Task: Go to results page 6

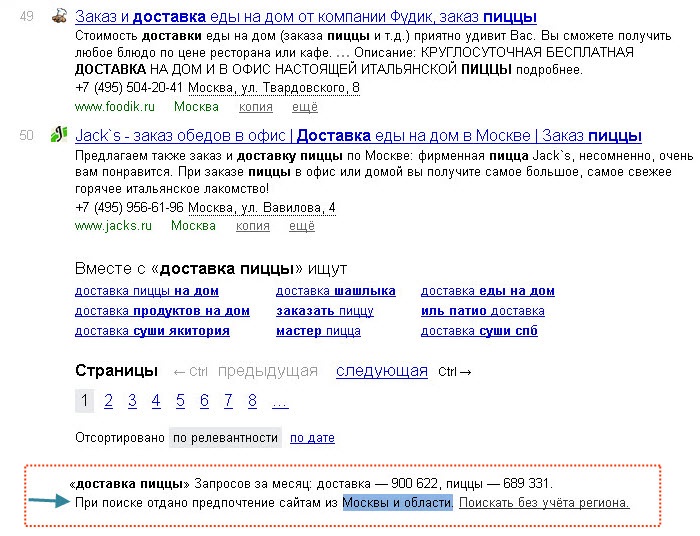Action: [204, 401]
